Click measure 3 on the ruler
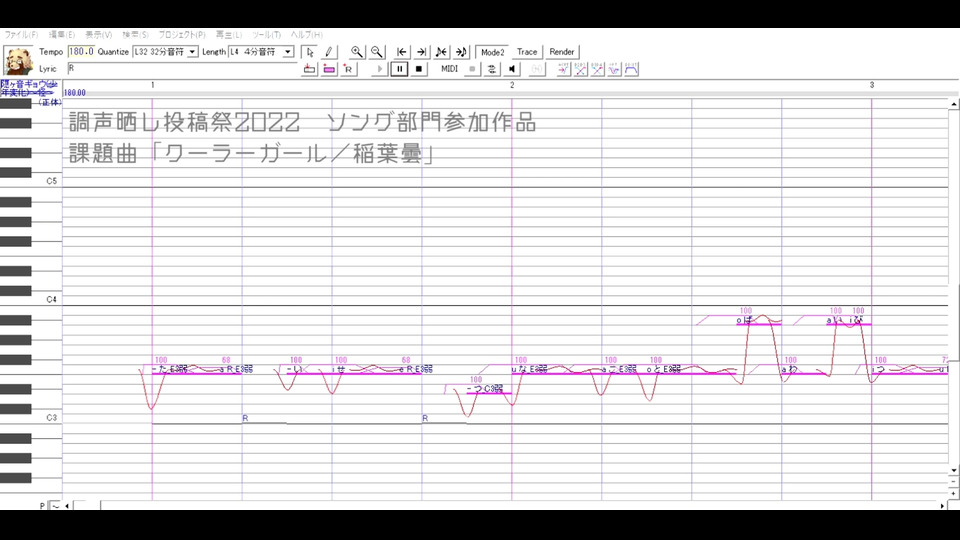 tap(872, 85)
